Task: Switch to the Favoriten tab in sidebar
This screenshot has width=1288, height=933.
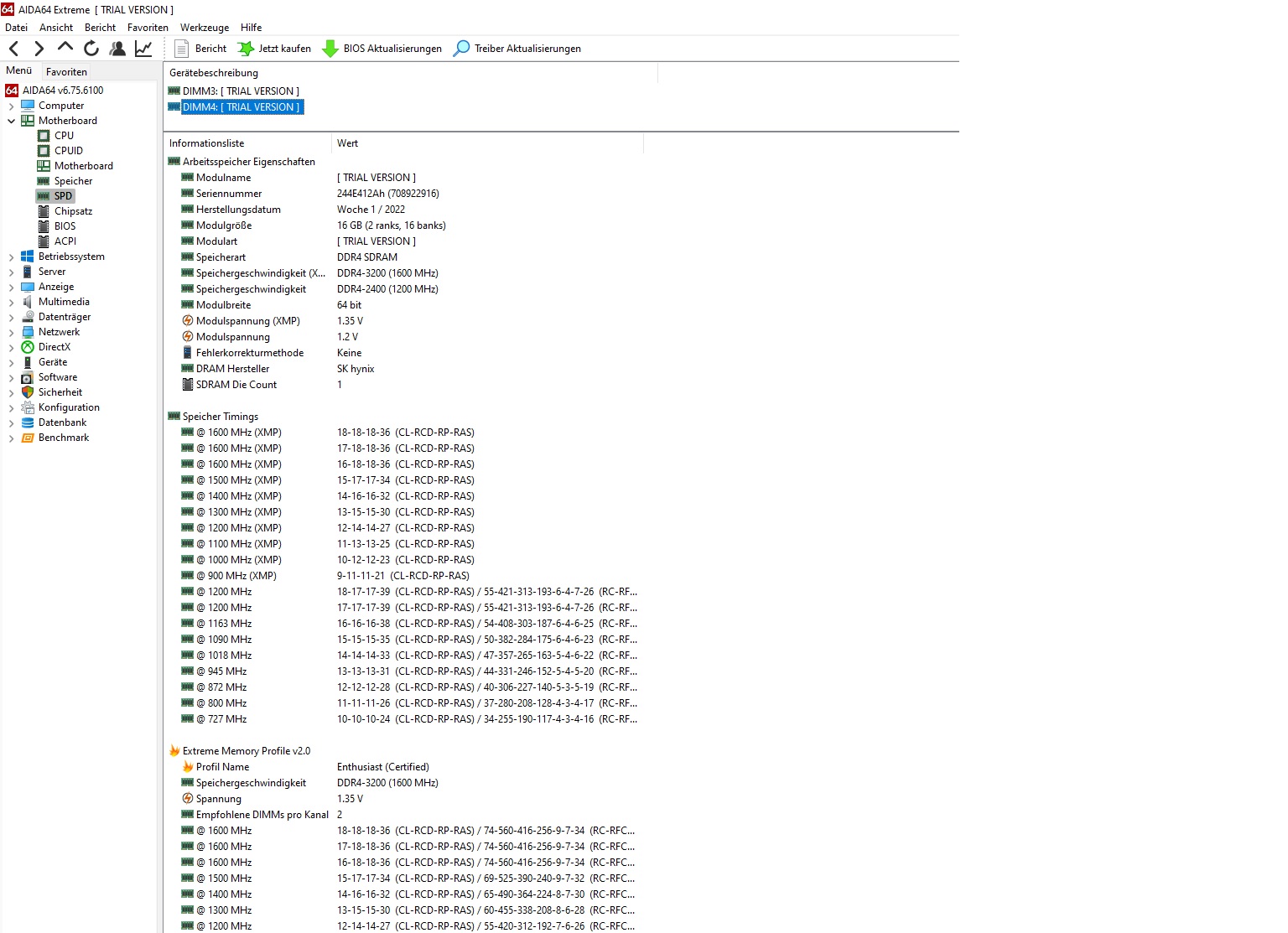Action: point(66,72)
